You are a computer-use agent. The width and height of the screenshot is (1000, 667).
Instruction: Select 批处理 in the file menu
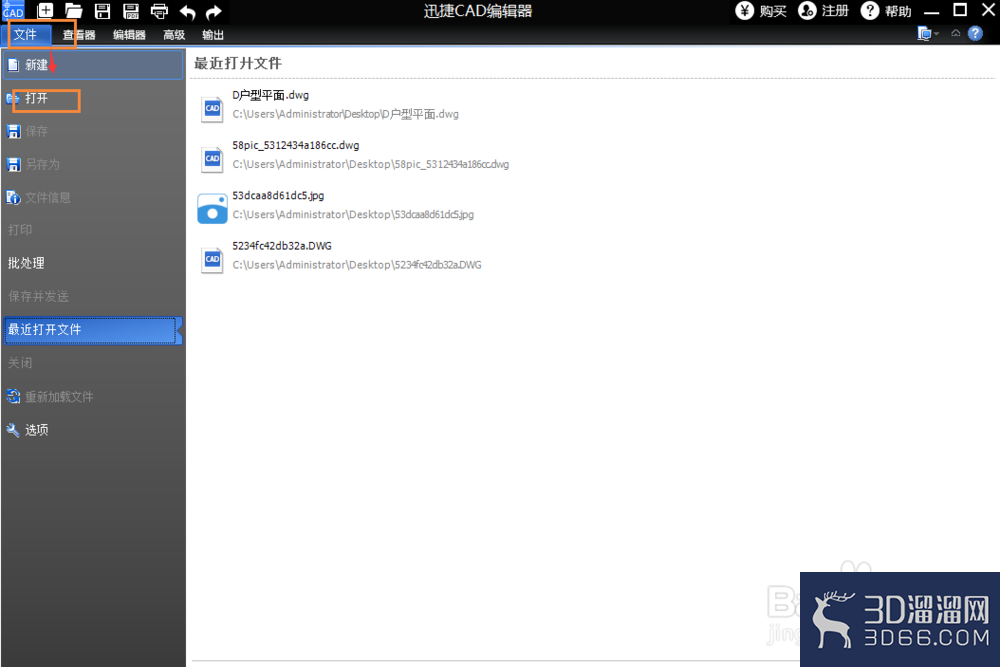click(93, 263)
